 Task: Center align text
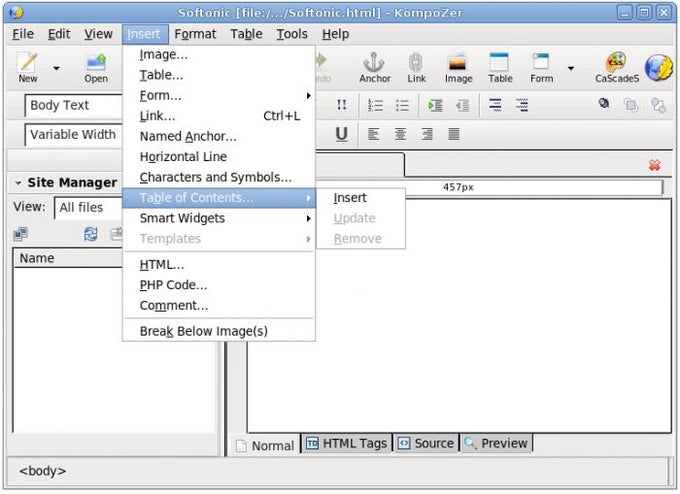click(400, 134)
